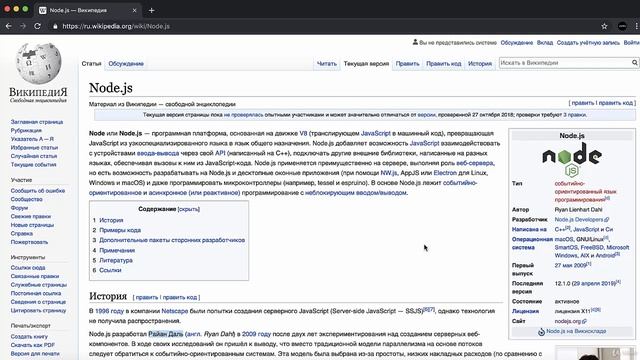Open the не проверялась link in notice
This screenshot has width=640, height=360.
[243, 115]
